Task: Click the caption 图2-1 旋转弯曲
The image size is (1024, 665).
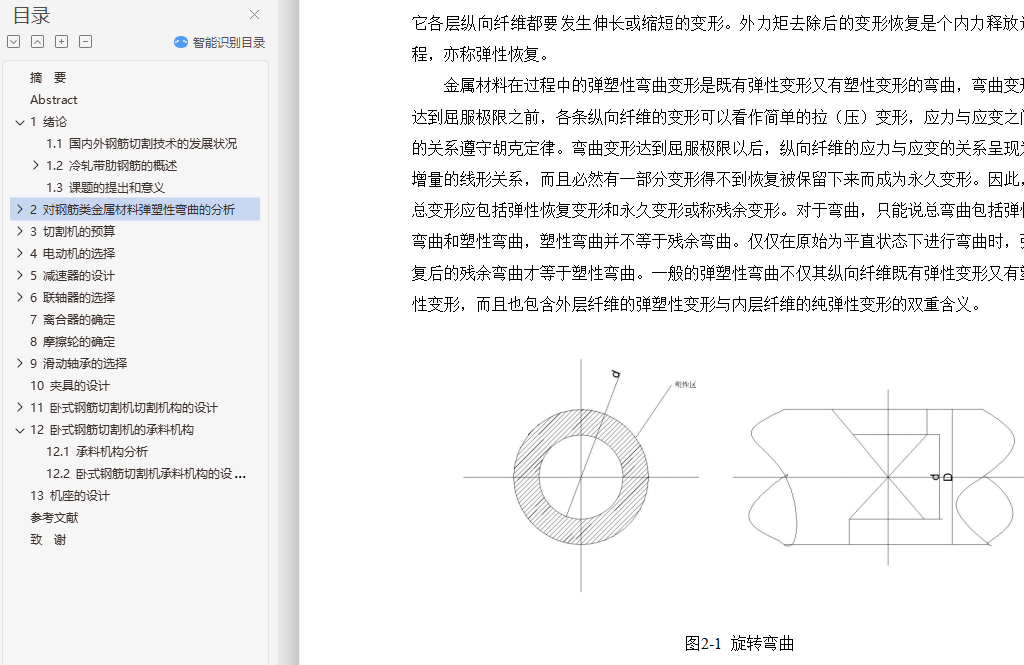Action: coord(739,643)
